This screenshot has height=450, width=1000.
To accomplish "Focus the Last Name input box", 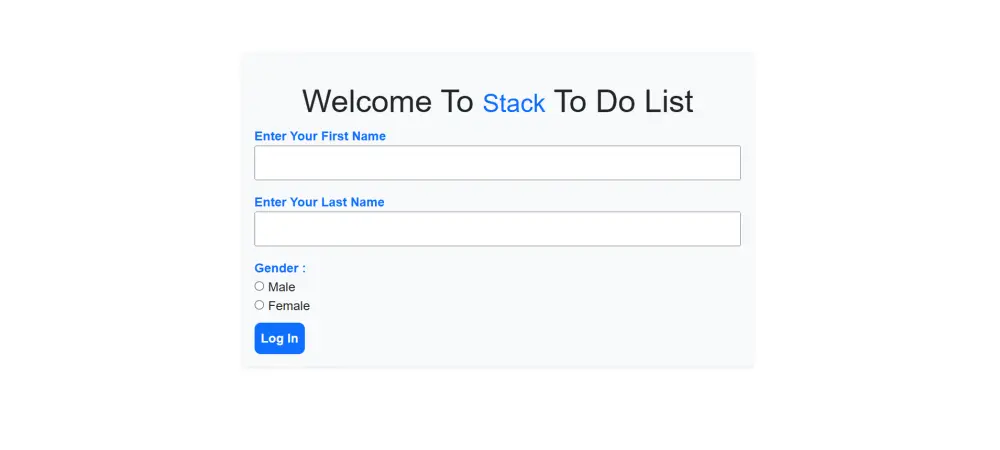I will pos(497,229).
